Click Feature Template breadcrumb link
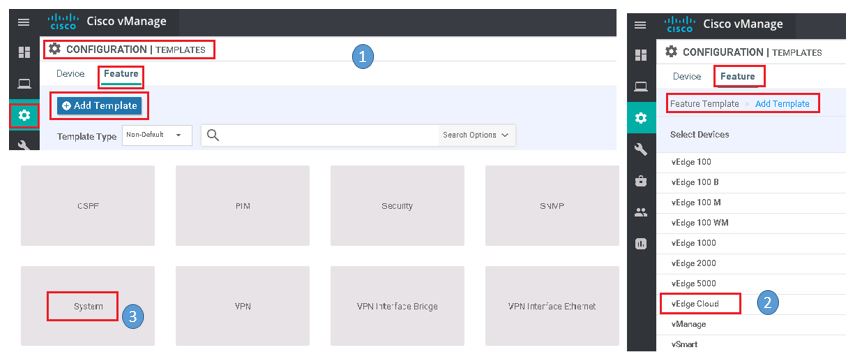 coord(704,104)
